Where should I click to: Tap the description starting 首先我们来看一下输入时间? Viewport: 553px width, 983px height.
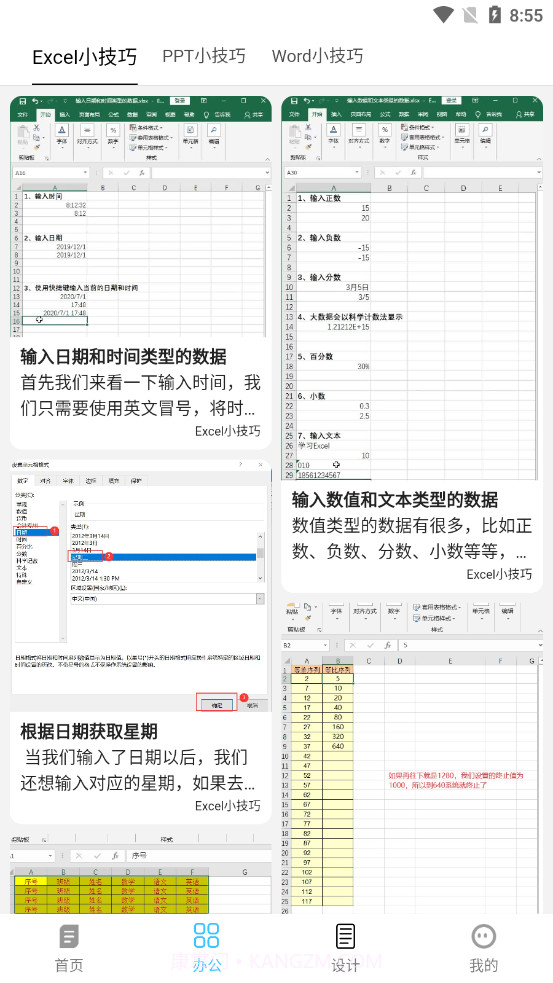pos(140,396)
